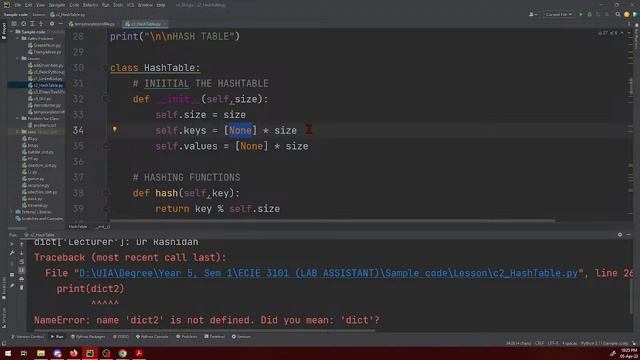Open the user account dropdown in toolbar
Image resolution: width=640 pixels, height=360 pixels.
click(x=533, y=14)
